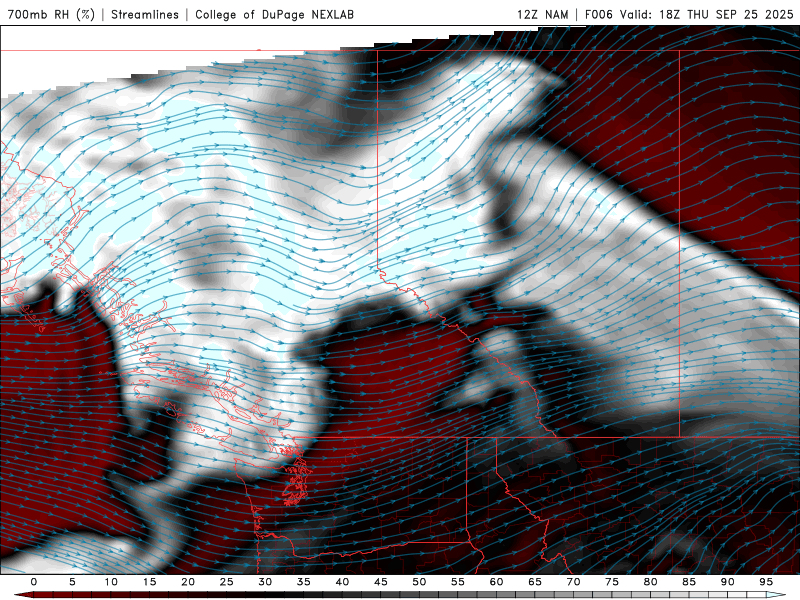
Task: Select the "12Z NAM" model run label
Action: coord(543,14)
